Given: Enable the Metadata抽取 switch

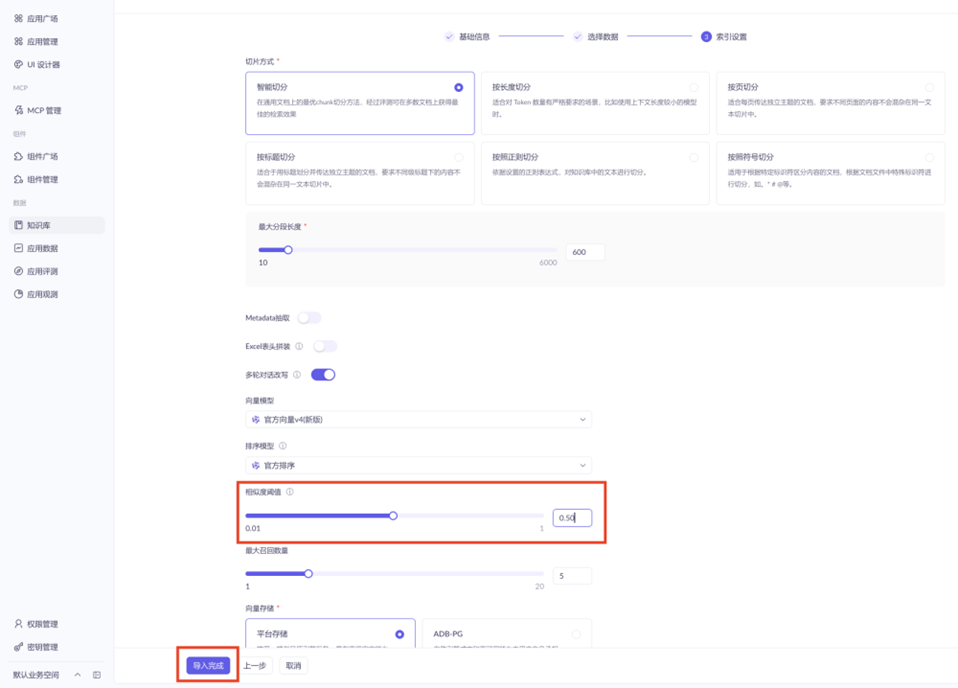Looking at the screenshot, I should tap(309, 318).
